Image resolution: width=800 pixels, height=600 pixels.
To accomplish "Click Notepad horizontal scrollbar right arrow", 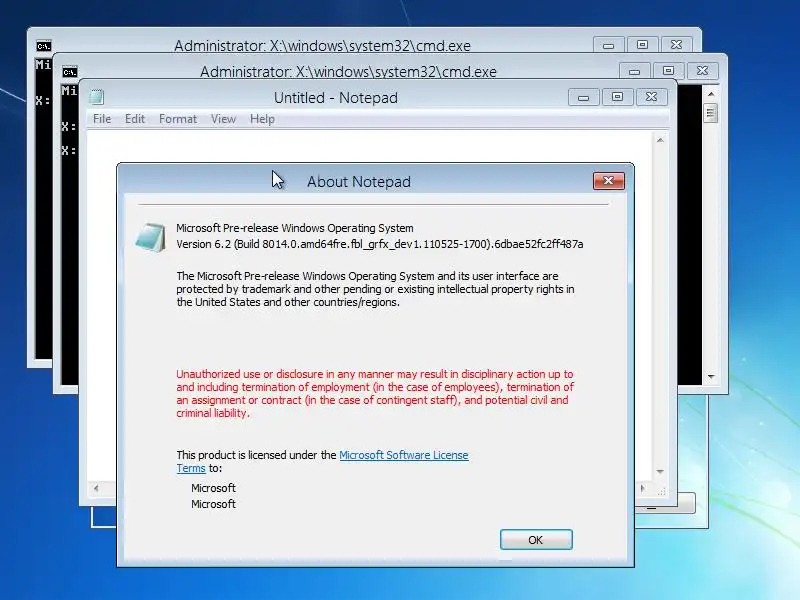I will point(643,488).
